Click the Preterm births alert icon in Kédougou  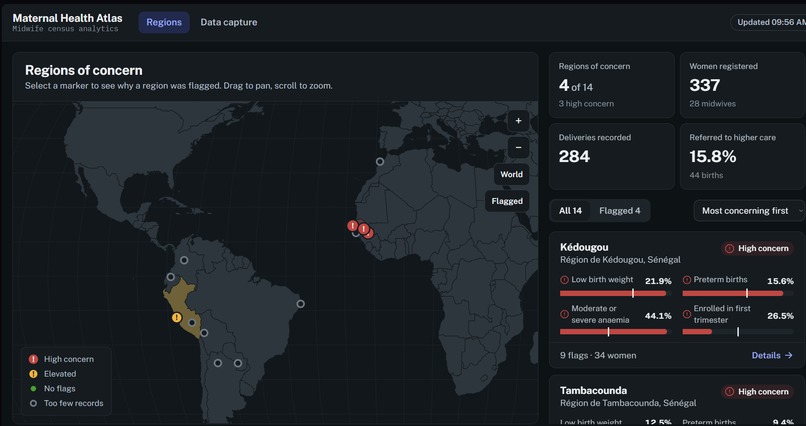pos(687,280)
